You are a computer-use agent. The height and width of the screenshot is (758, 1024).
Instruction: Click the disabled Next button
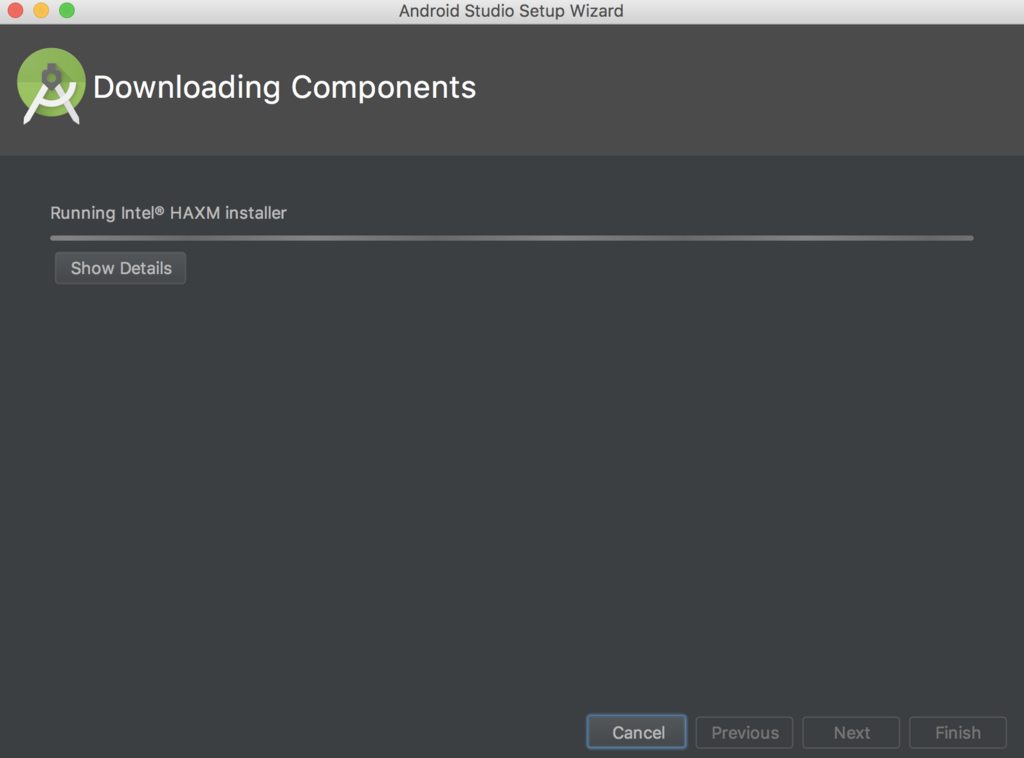coord(851,732)
